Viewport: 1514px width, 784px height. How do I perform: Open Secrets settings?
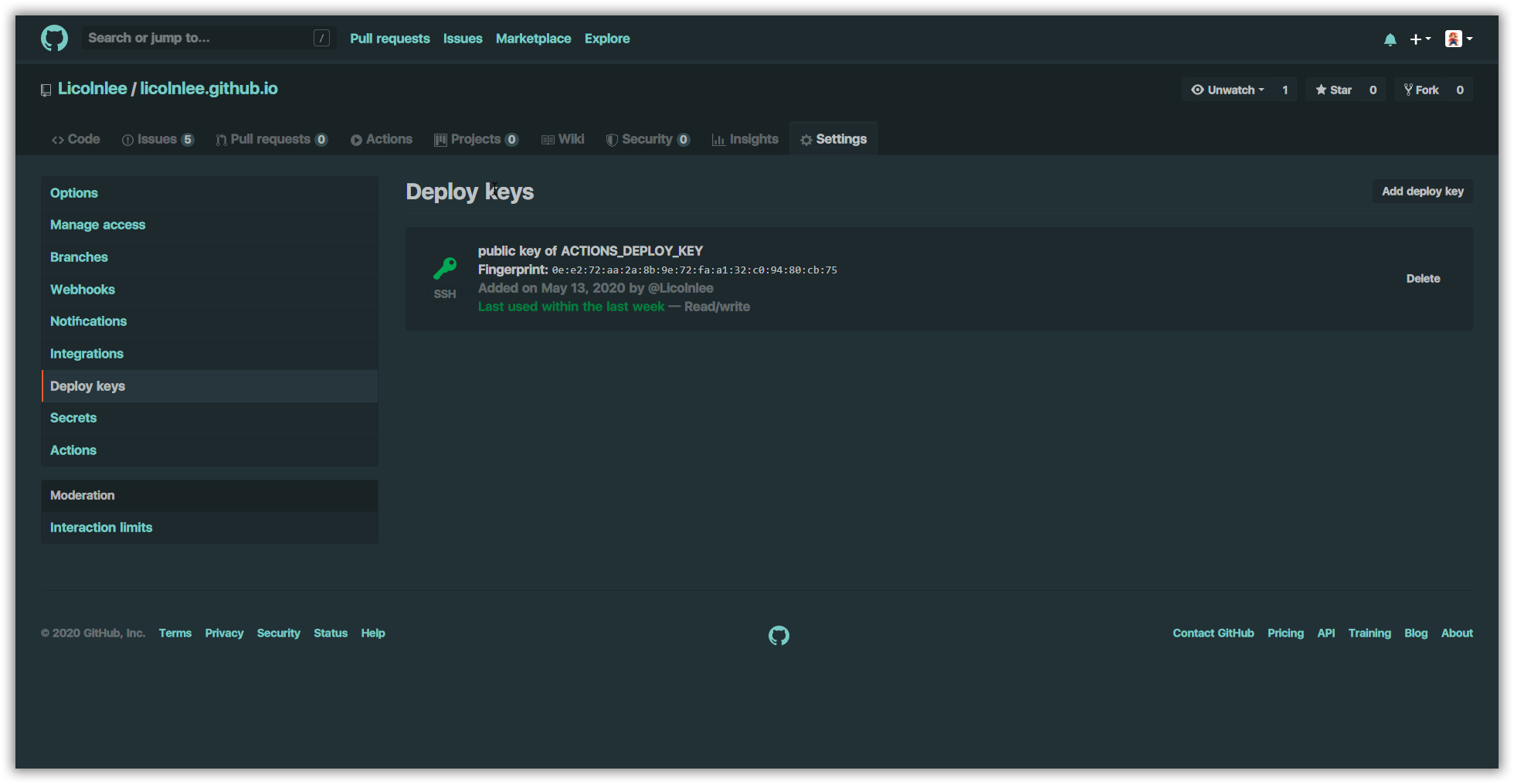(x=209, y=418)
